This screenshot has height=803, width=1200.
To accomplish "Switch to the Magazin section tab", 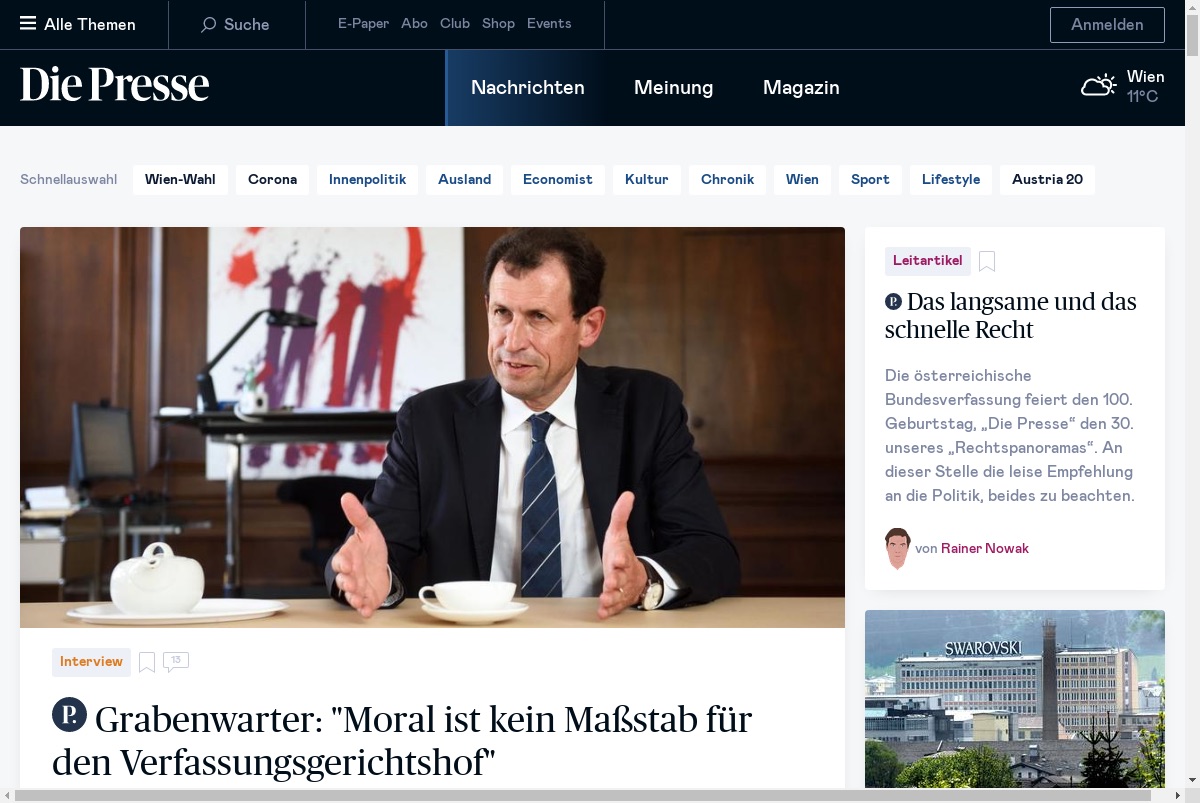I will [801, 88].
